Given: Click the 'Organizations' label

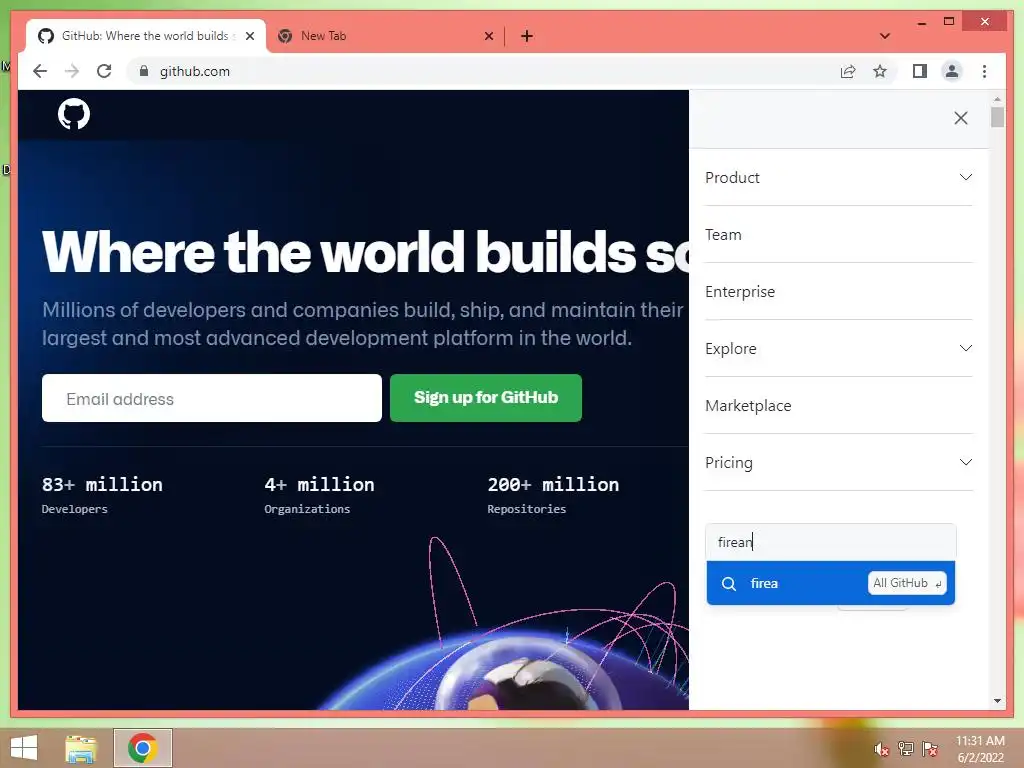Looking at the screenshot, I should [x=307, y=509].
